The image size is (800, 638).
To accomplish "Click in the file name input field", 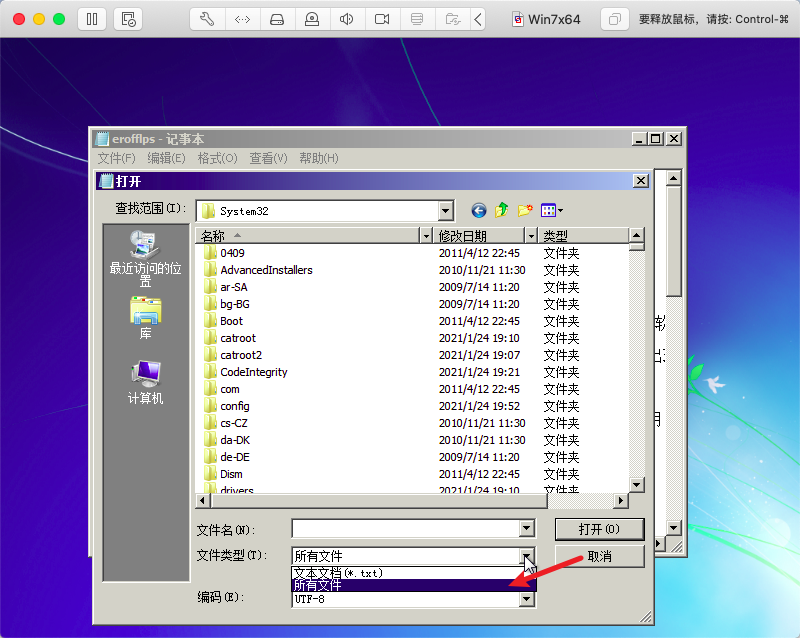I will pos(406,528).
